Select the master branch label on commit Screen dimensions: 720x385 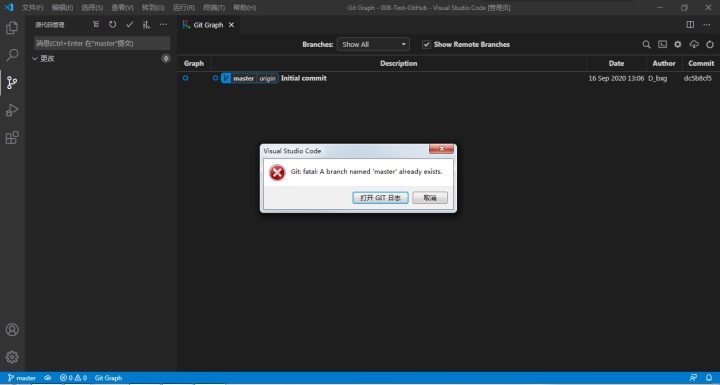click(243, 78)
